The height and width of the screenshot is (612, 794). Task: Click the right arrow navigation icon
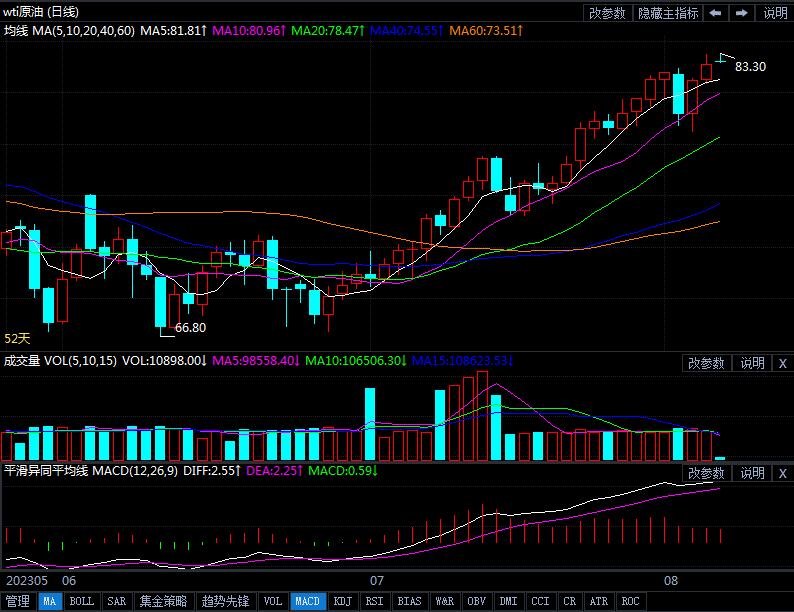741,13
